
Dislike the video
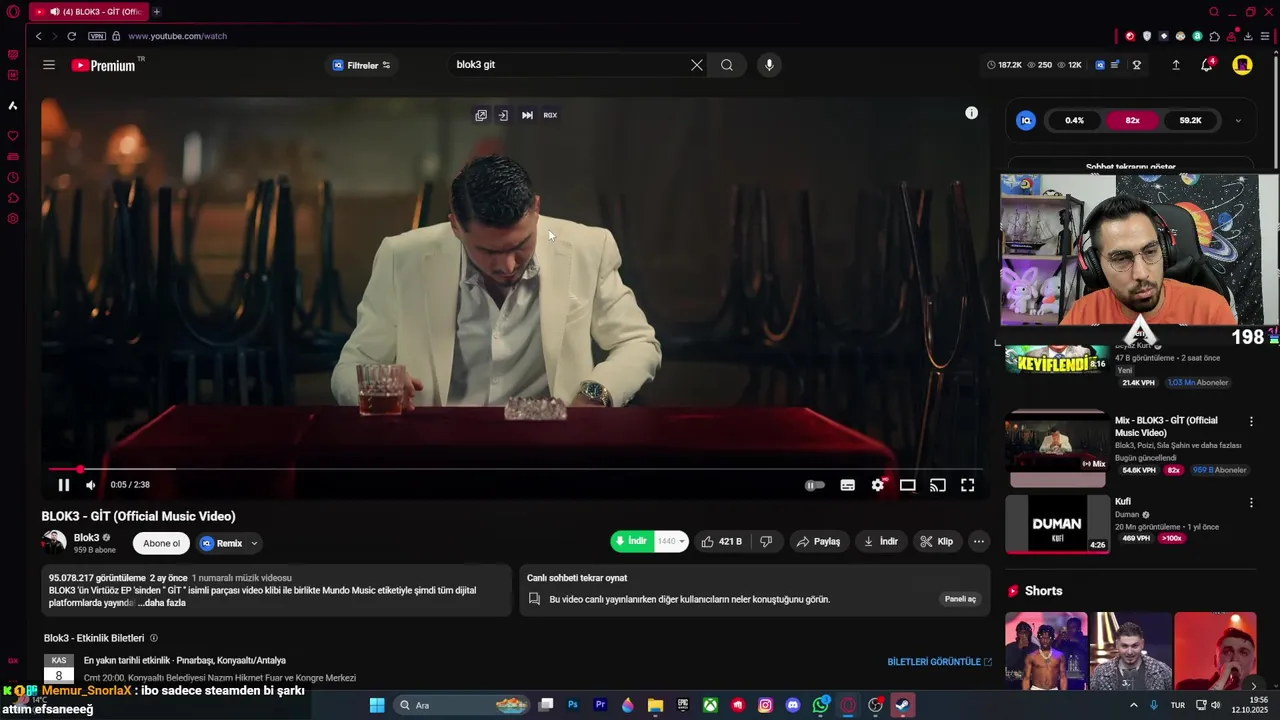pyautogui.click(x=766, y=541)
